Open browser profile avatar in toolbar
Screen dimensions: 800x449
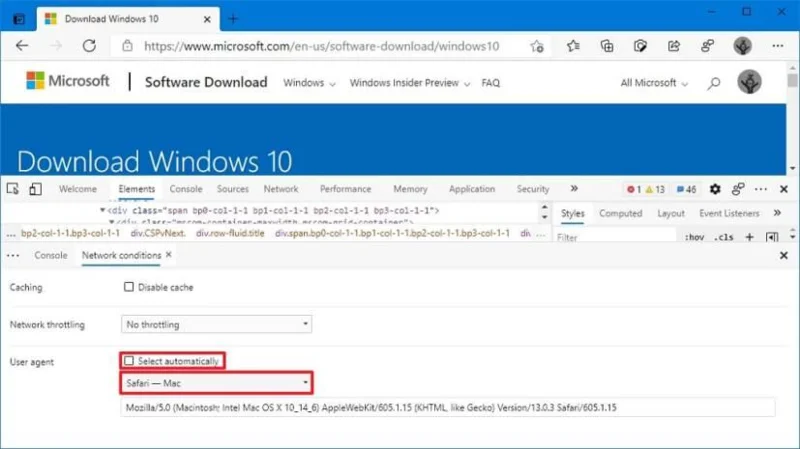click(x=742, y=46)
